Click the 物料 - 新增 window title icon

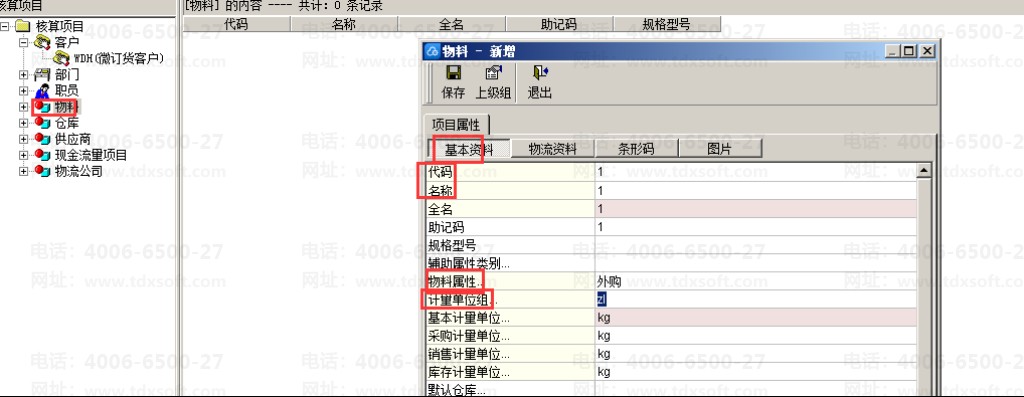432,51
